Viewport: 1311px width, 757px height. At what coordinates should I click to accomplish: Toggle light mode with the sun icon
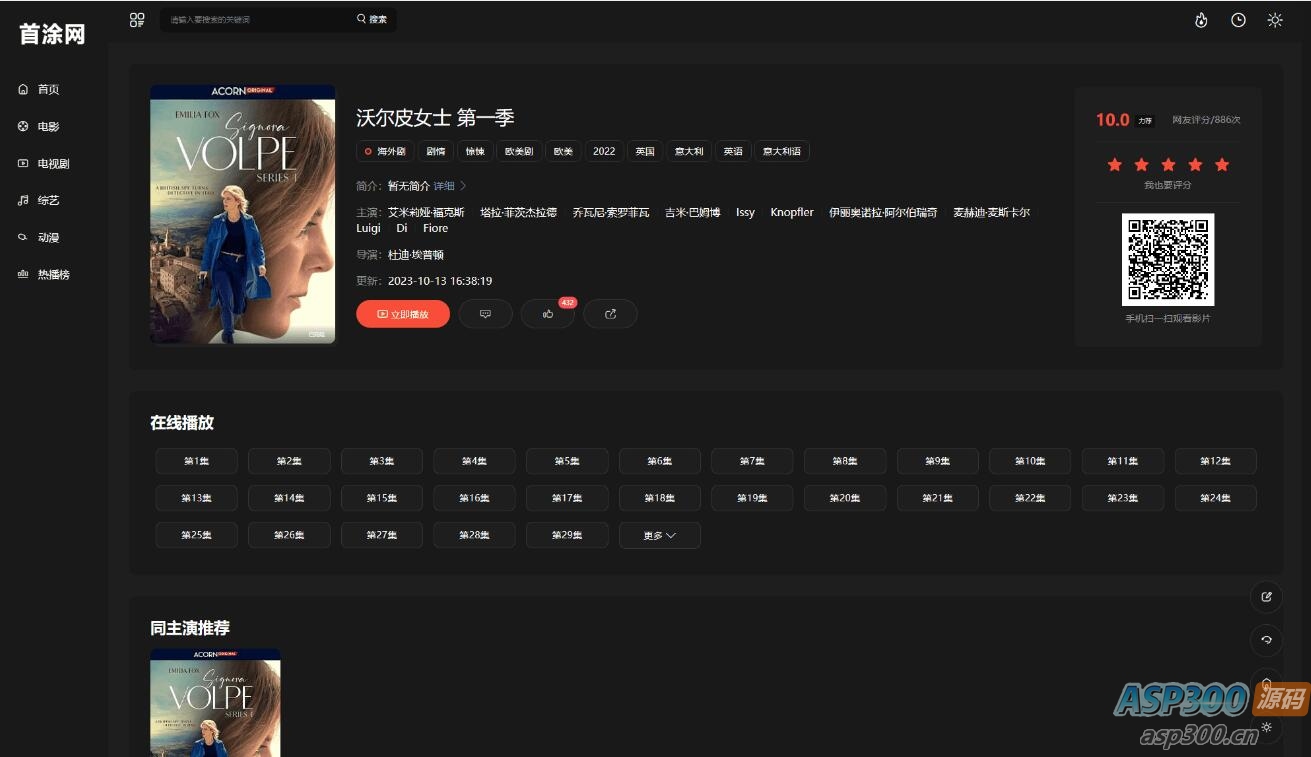click(x=1275, y=19)
